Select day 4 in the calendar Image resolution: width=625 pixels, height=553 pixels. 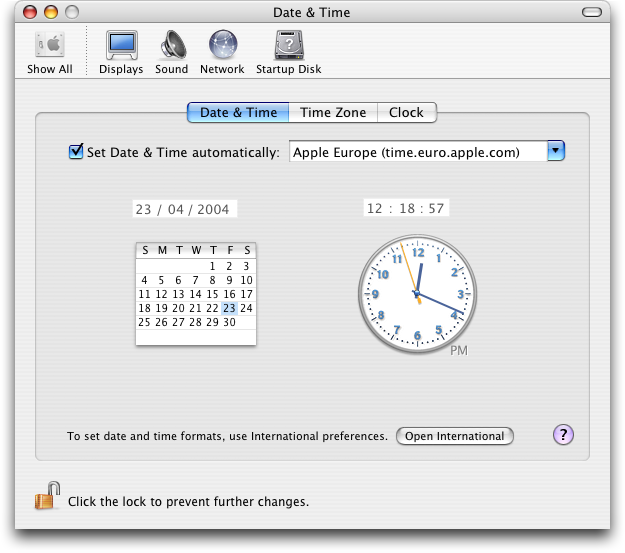click(144, 280)
